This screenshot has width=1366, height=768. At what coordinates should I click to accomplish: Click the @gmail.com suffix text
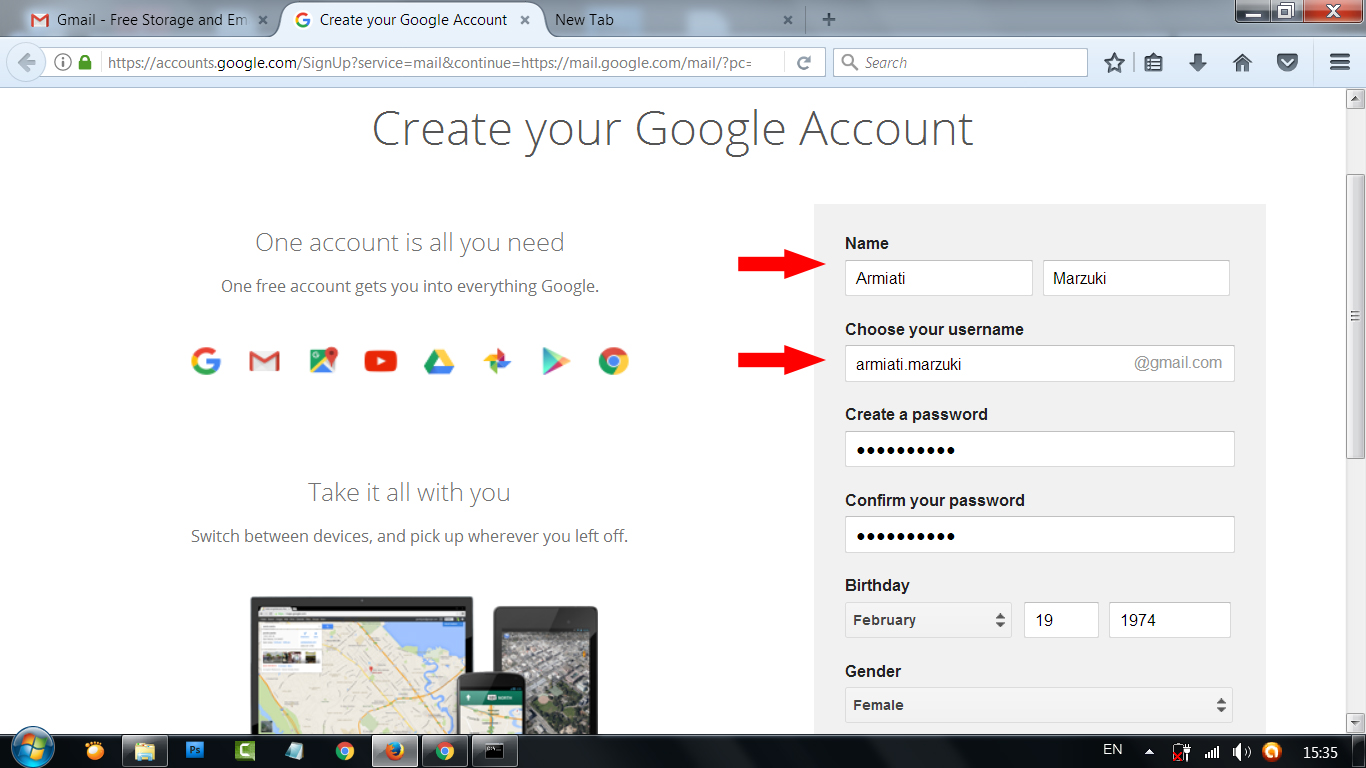1178,363
